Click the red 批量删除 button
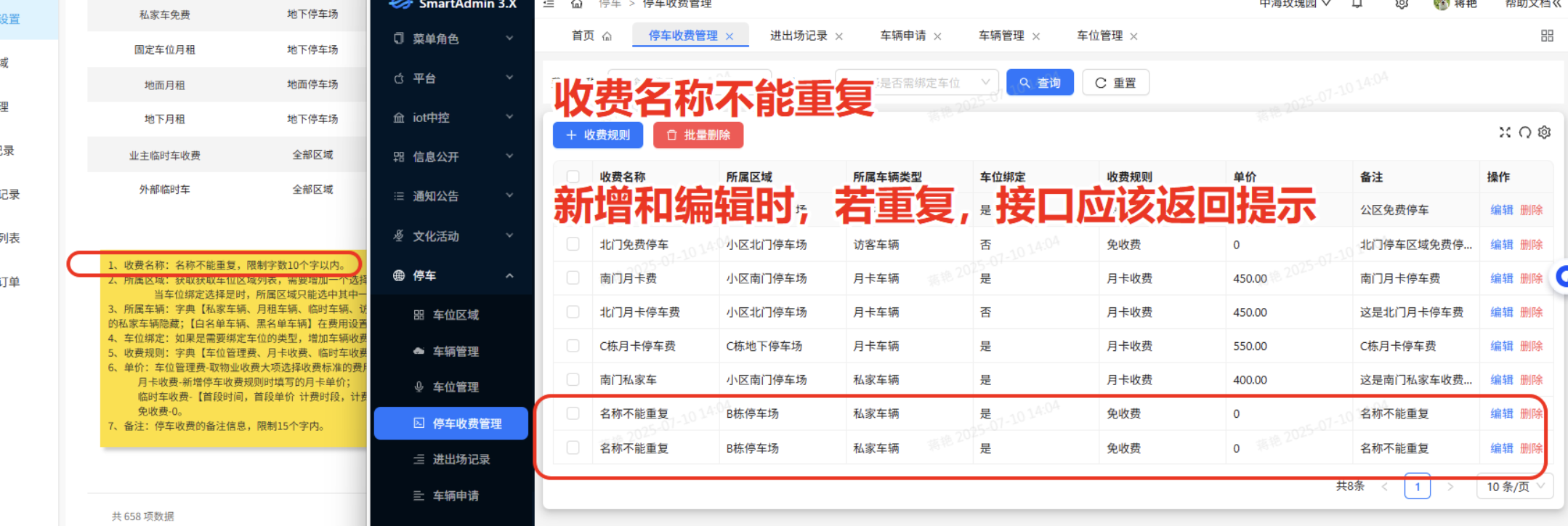1568x526 pixels. point(698,135)
